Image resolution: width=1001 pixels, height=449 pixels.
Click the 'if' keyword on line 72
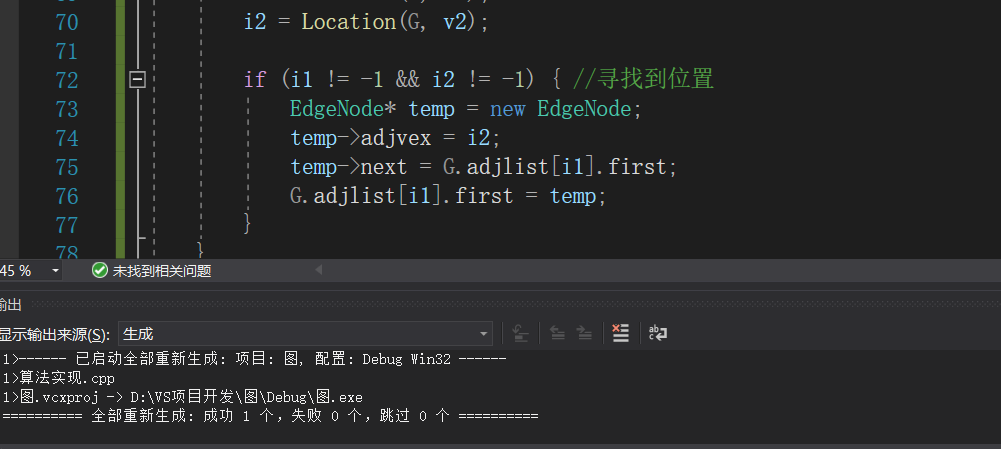tap(255, 80)
